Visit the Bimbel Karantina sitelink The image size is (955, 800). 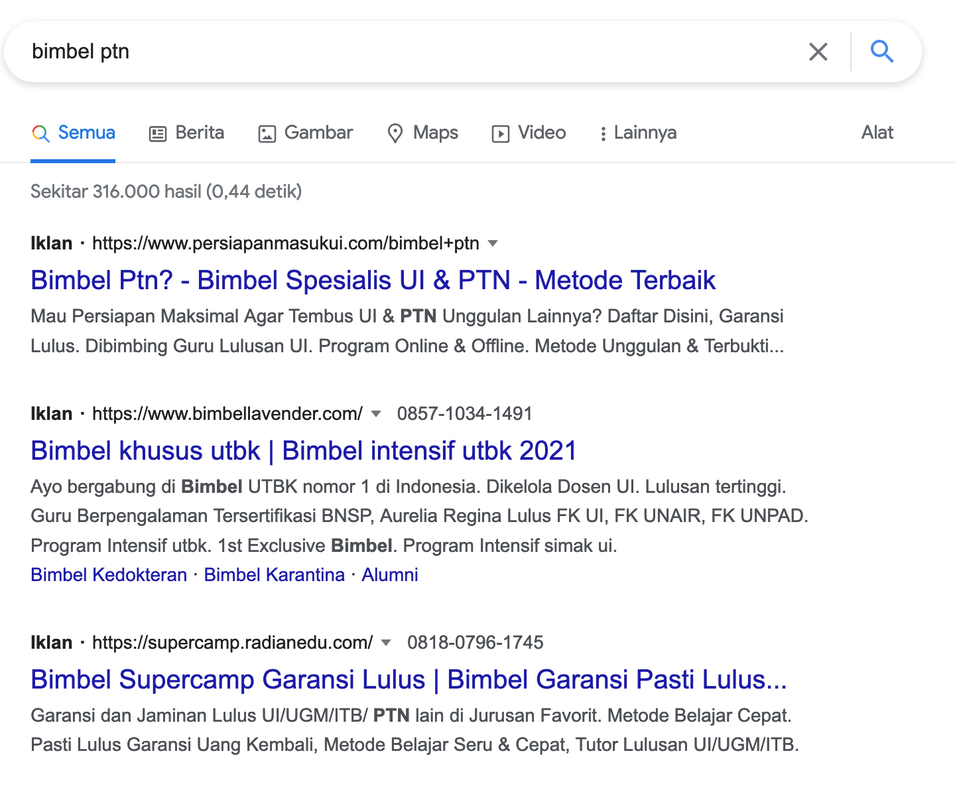tap(274, 575)
